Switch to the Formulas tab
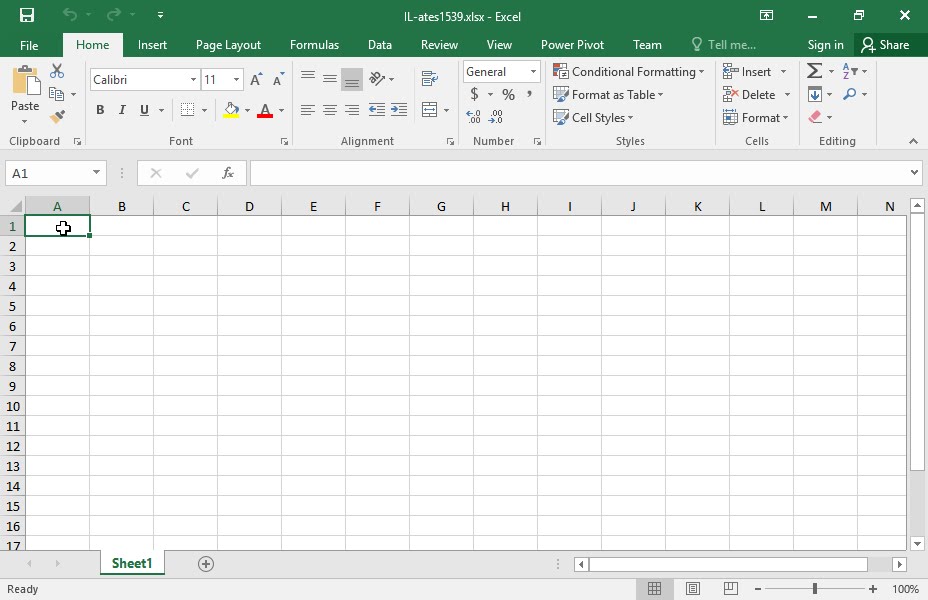This screenshot has height=600, width=928. (x=314, y=45)
